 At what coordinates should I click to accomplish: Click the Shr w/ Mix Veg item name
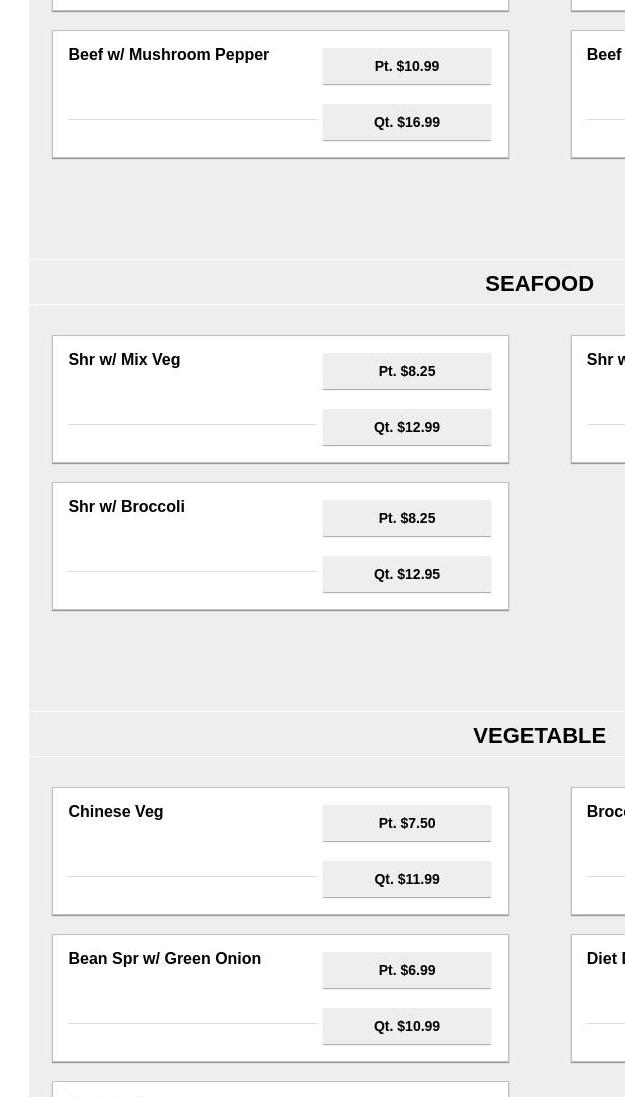coord(124,360)
